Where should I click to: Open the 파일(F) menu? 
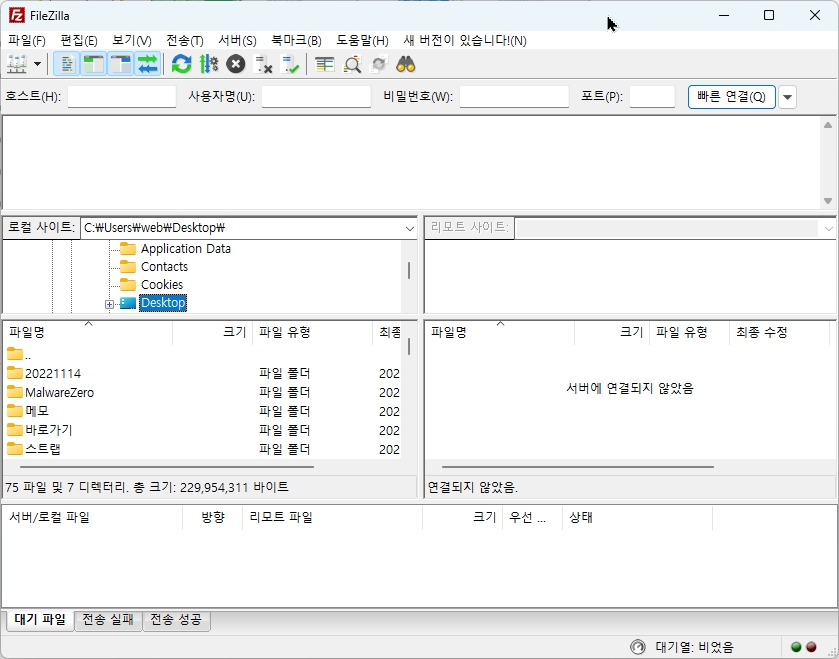[27, 41]
